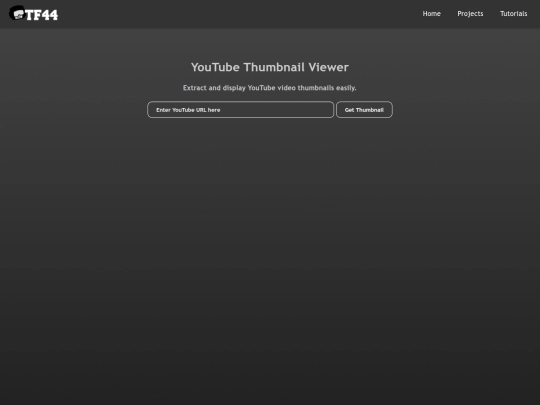Image resolution: width=540 pixels, height=405 pixels.
Task: Open the Home nav link
Action: (432, 14)
